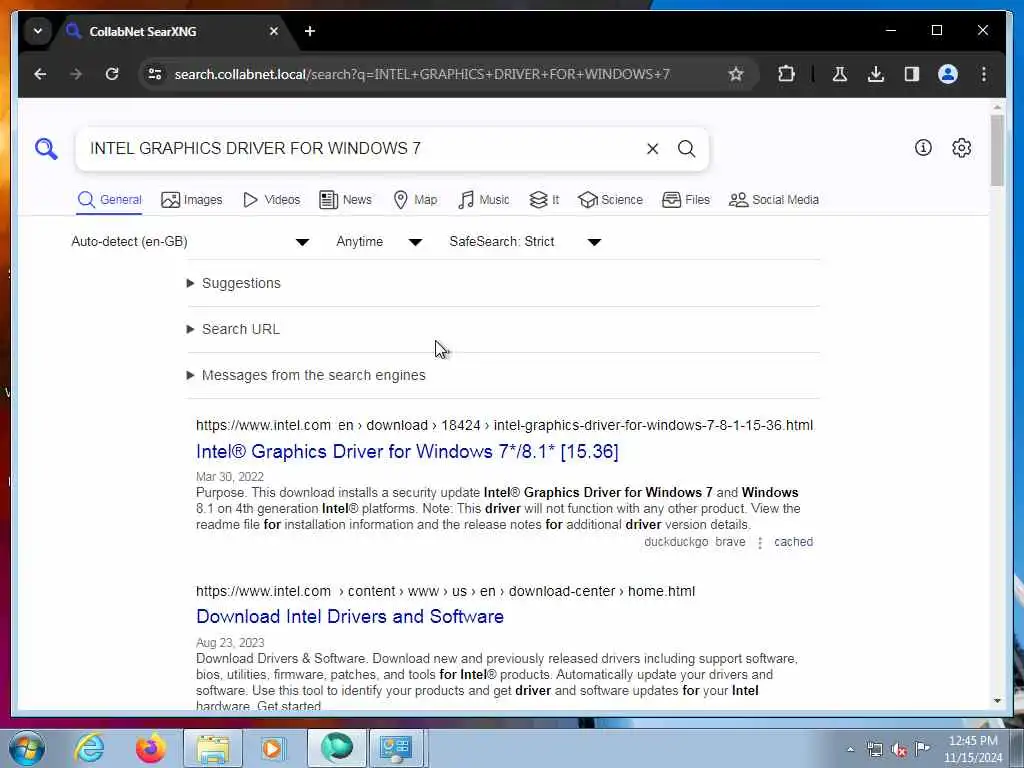
Task: Open Windows Explorer from taskbar
Action: [213, 748]
